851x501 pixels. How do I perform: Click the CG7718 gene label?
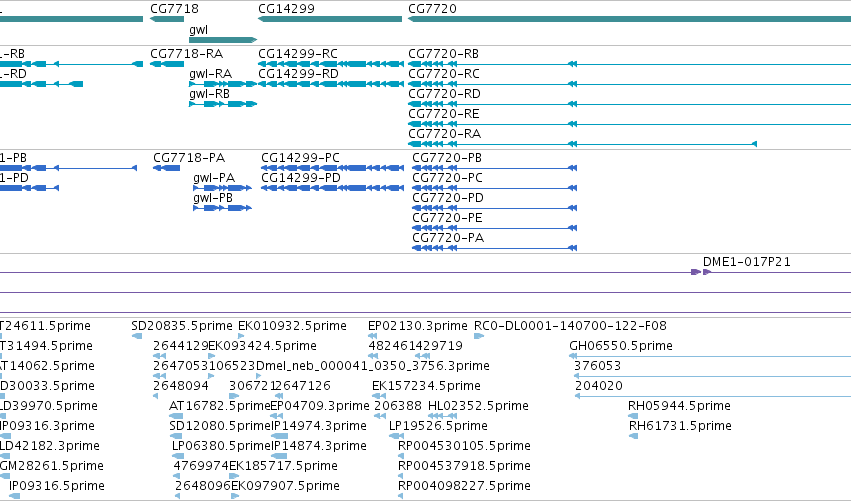(x=174, y=9)
